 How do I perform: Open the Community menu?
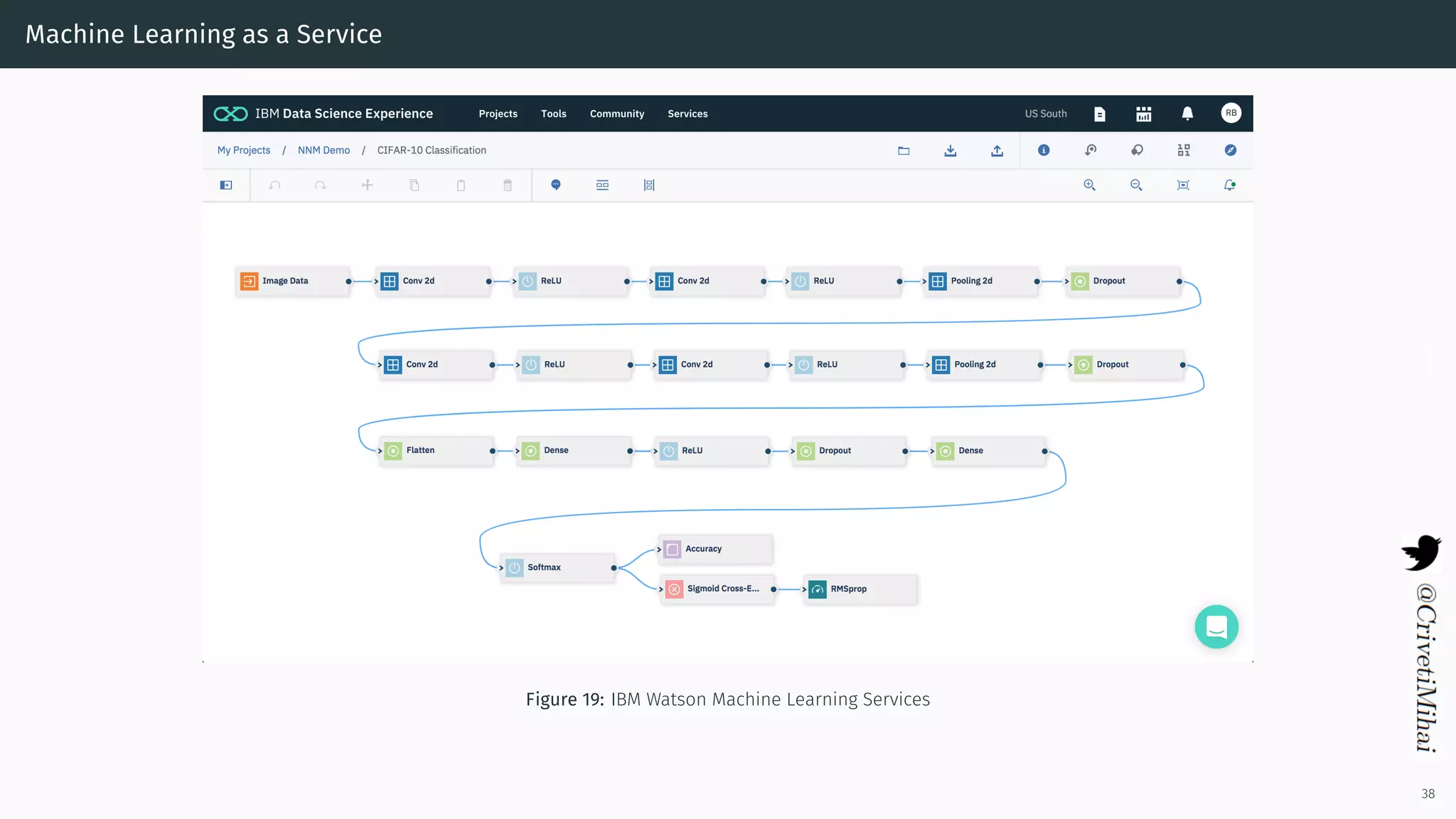pos(616,114)
